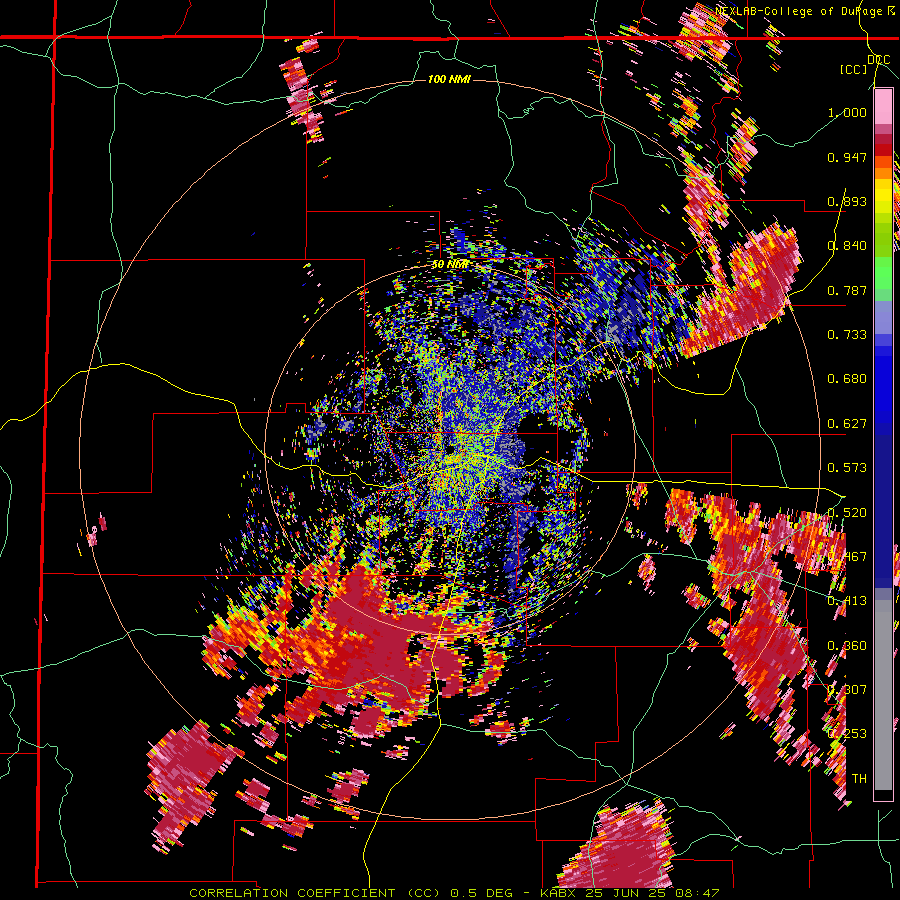Screen dimensions: 900x900
Task: Click the 50 NMI range ring label
Action: (449, 265)
